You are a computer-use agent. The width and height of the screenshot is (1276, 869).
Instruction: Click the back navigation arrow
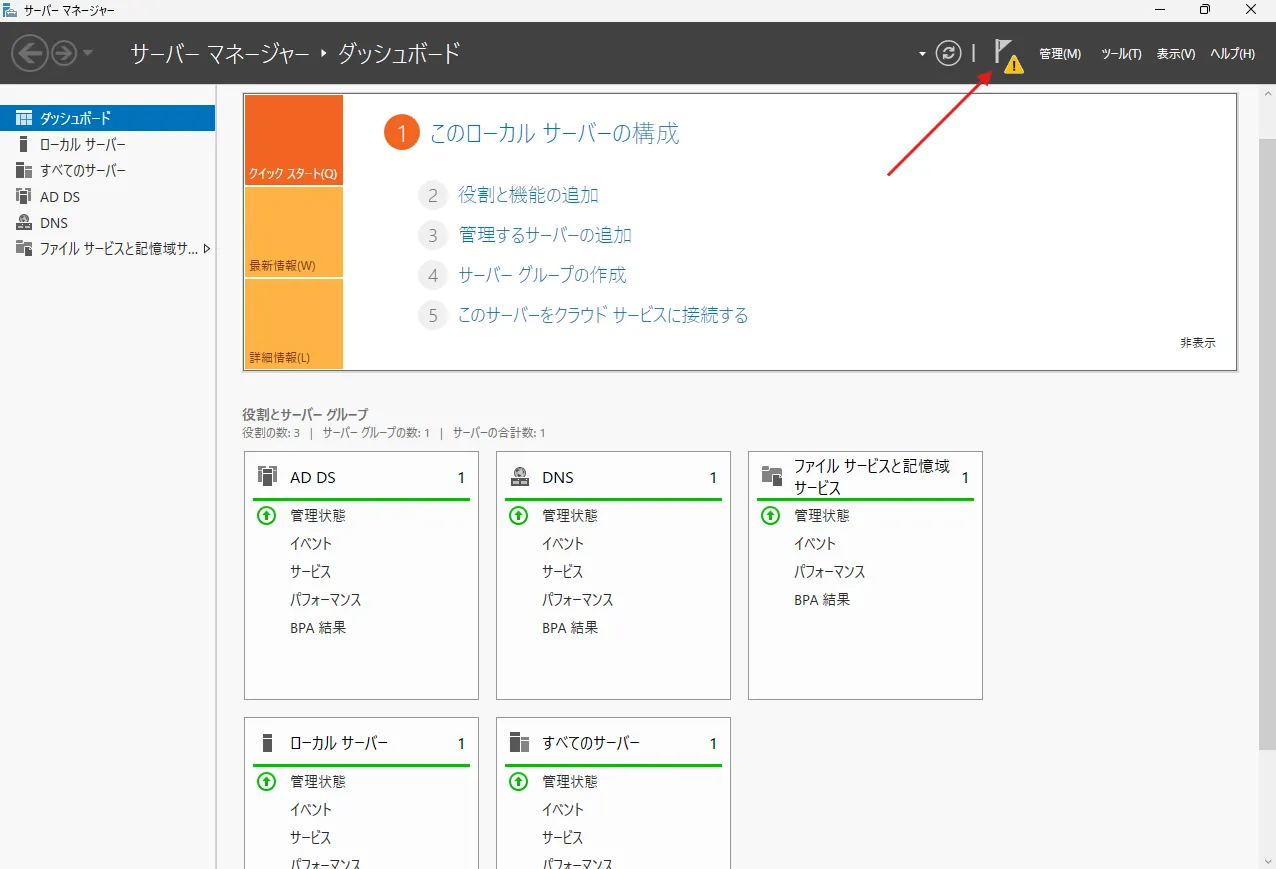[30, 53]
